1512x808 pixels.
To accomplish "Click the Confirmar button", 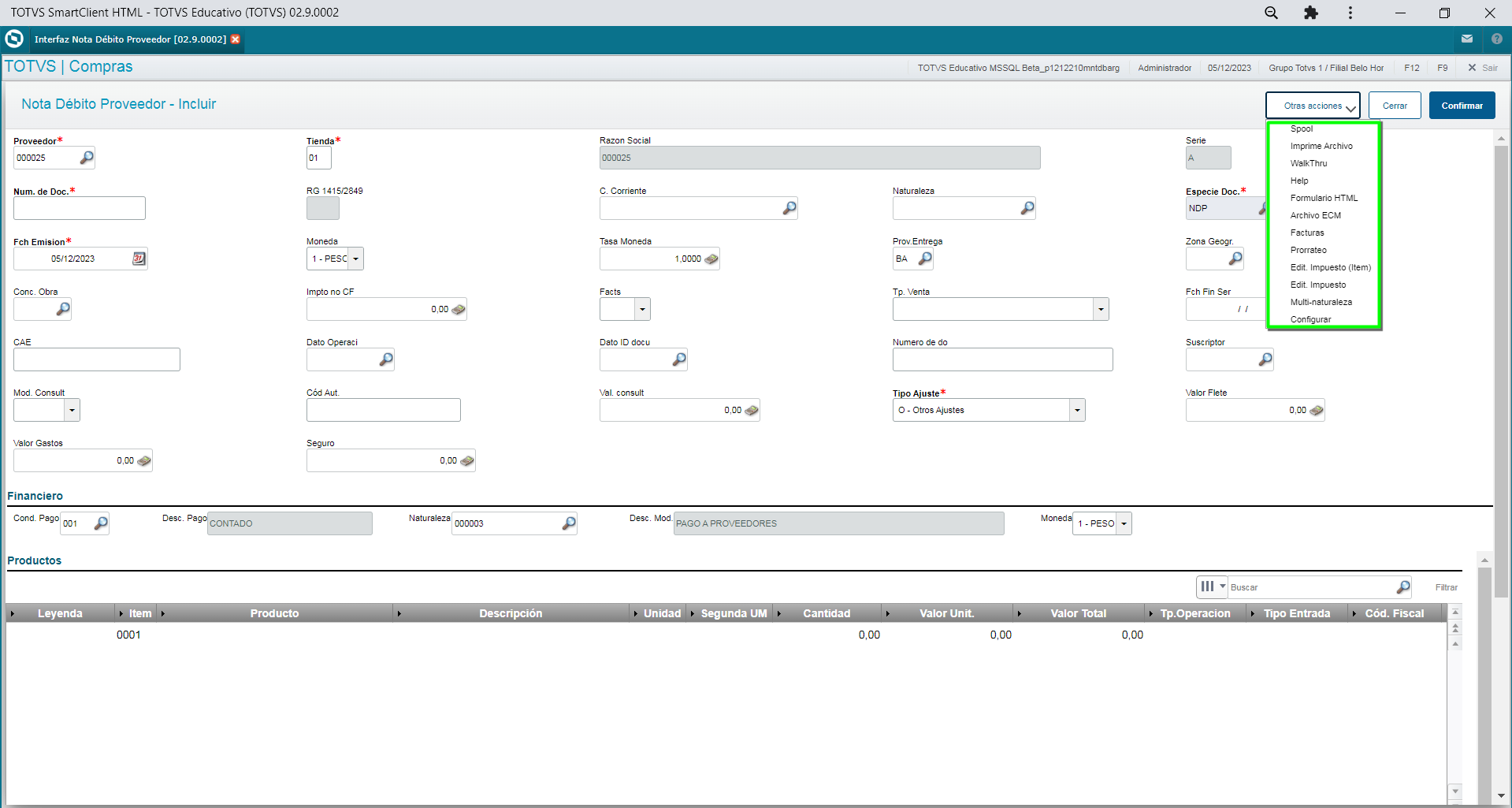I will [x=1462, y=106].
